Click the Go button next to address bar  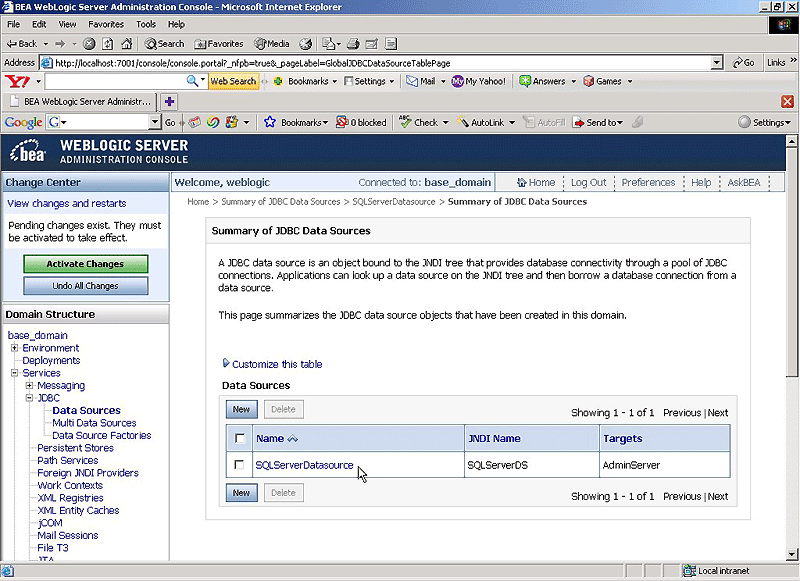[744, 63]
